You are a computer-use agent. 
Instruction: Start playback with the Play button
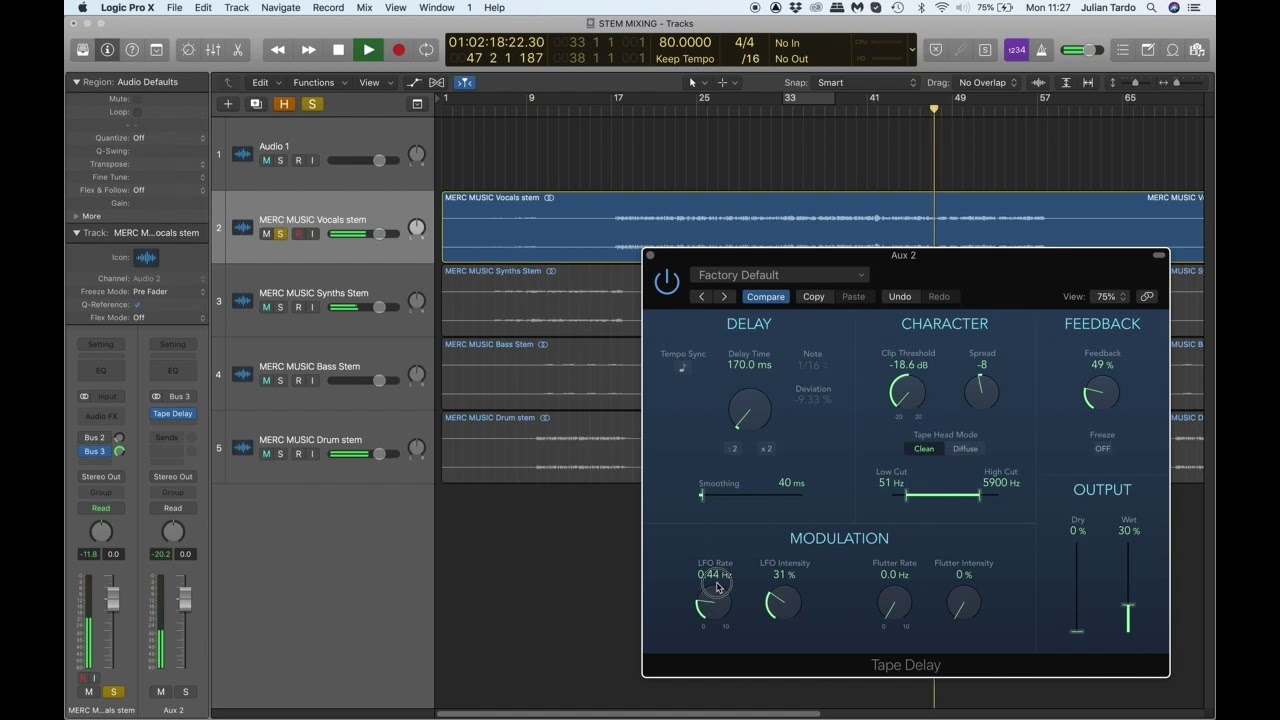[369, 50]
